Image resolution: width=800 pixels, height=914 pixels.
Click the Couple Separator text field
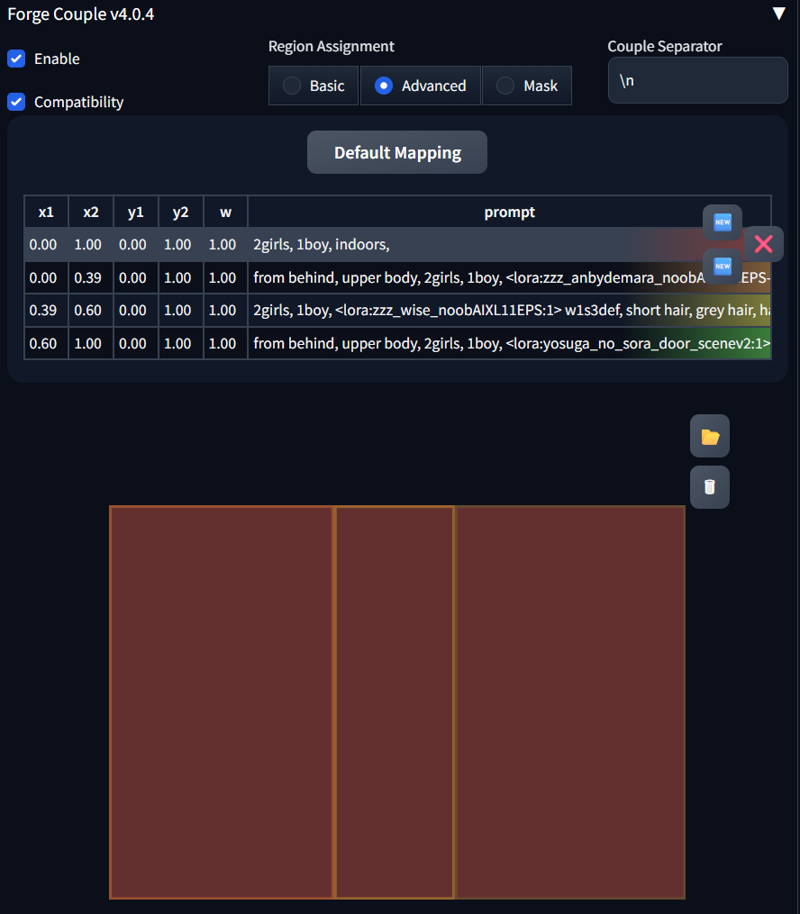tap(697, 81)
